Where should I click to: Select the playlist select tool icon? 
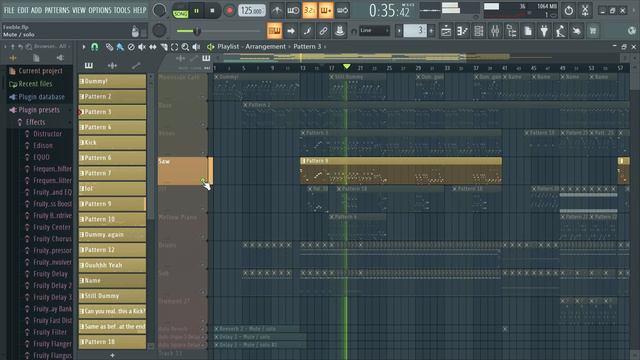tap(175, 47)
